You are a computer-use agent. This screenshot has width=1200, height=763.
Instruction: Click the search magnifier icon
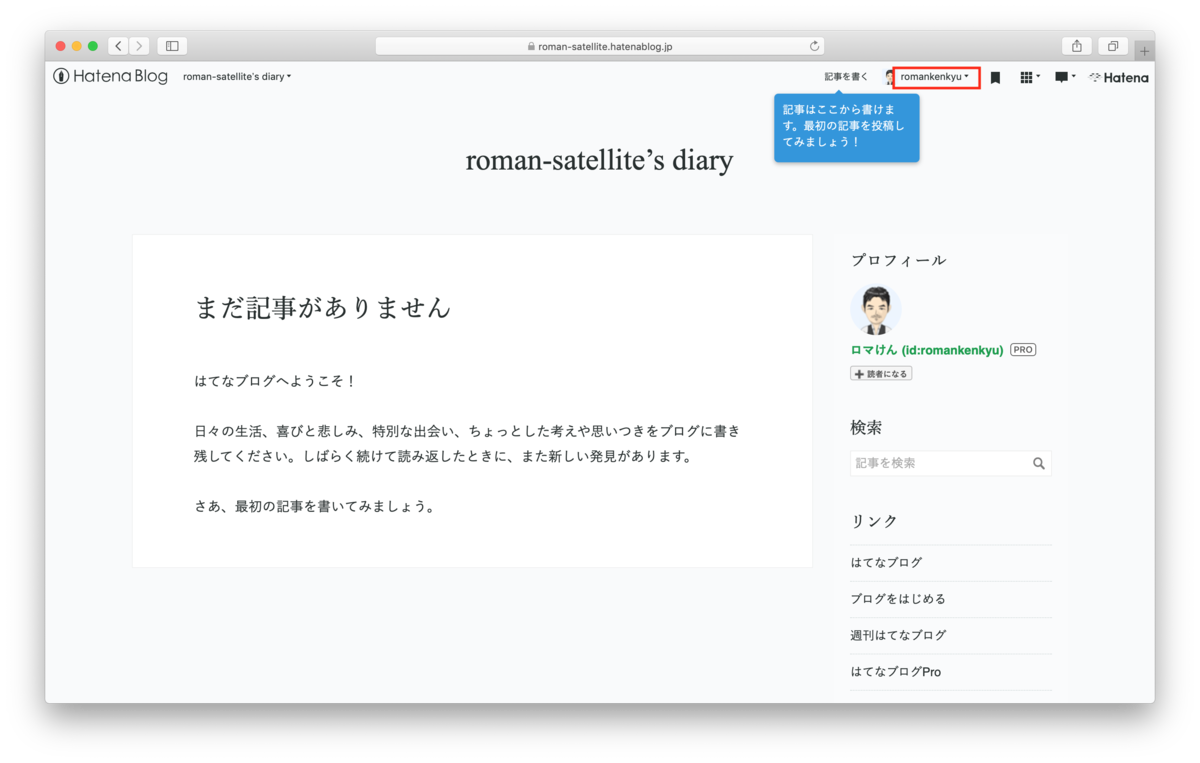pyautogui.click(x=1039, y=463)
